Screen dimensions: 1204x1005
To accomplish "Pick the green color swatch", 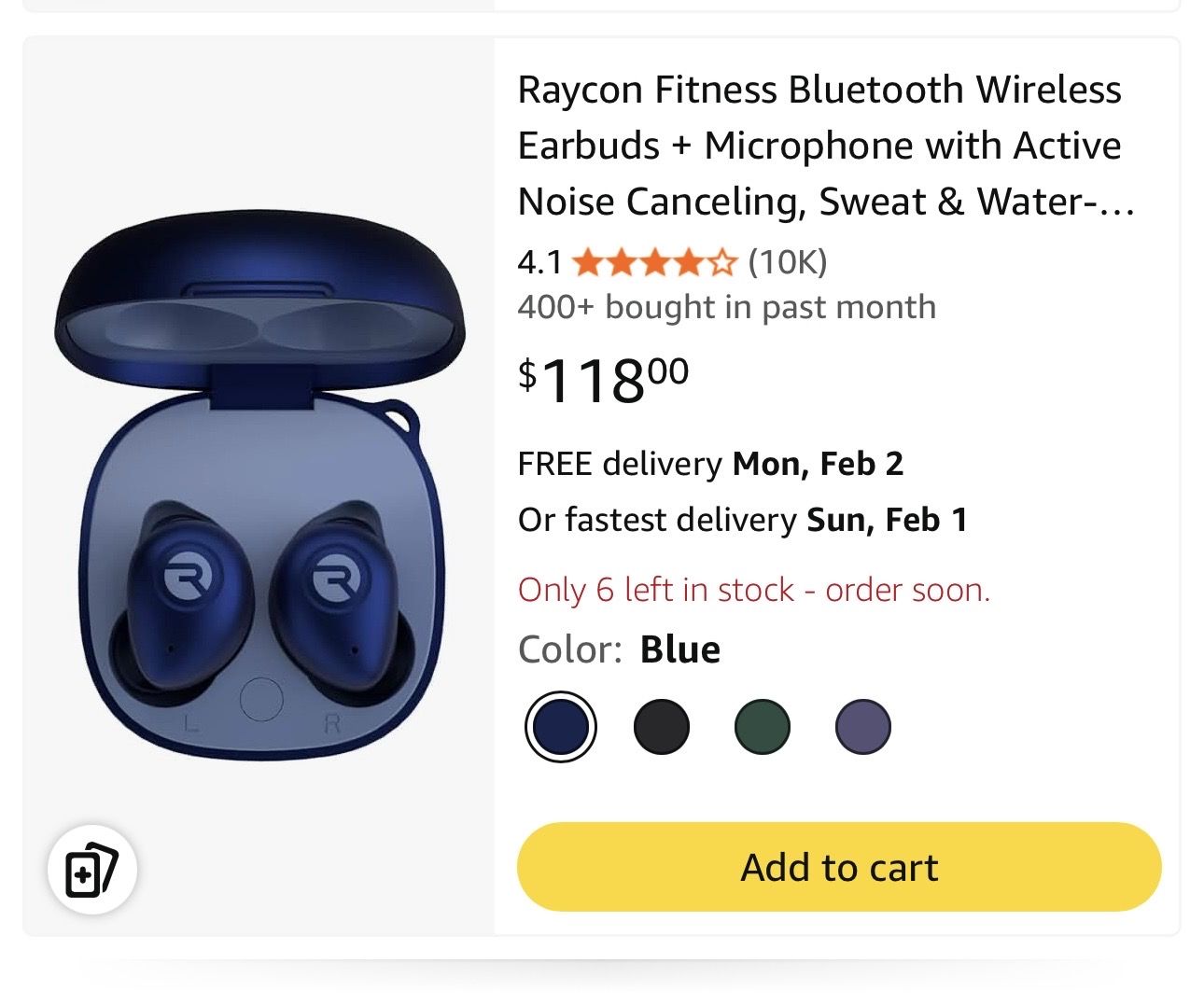I will click(x=762, y=727).
